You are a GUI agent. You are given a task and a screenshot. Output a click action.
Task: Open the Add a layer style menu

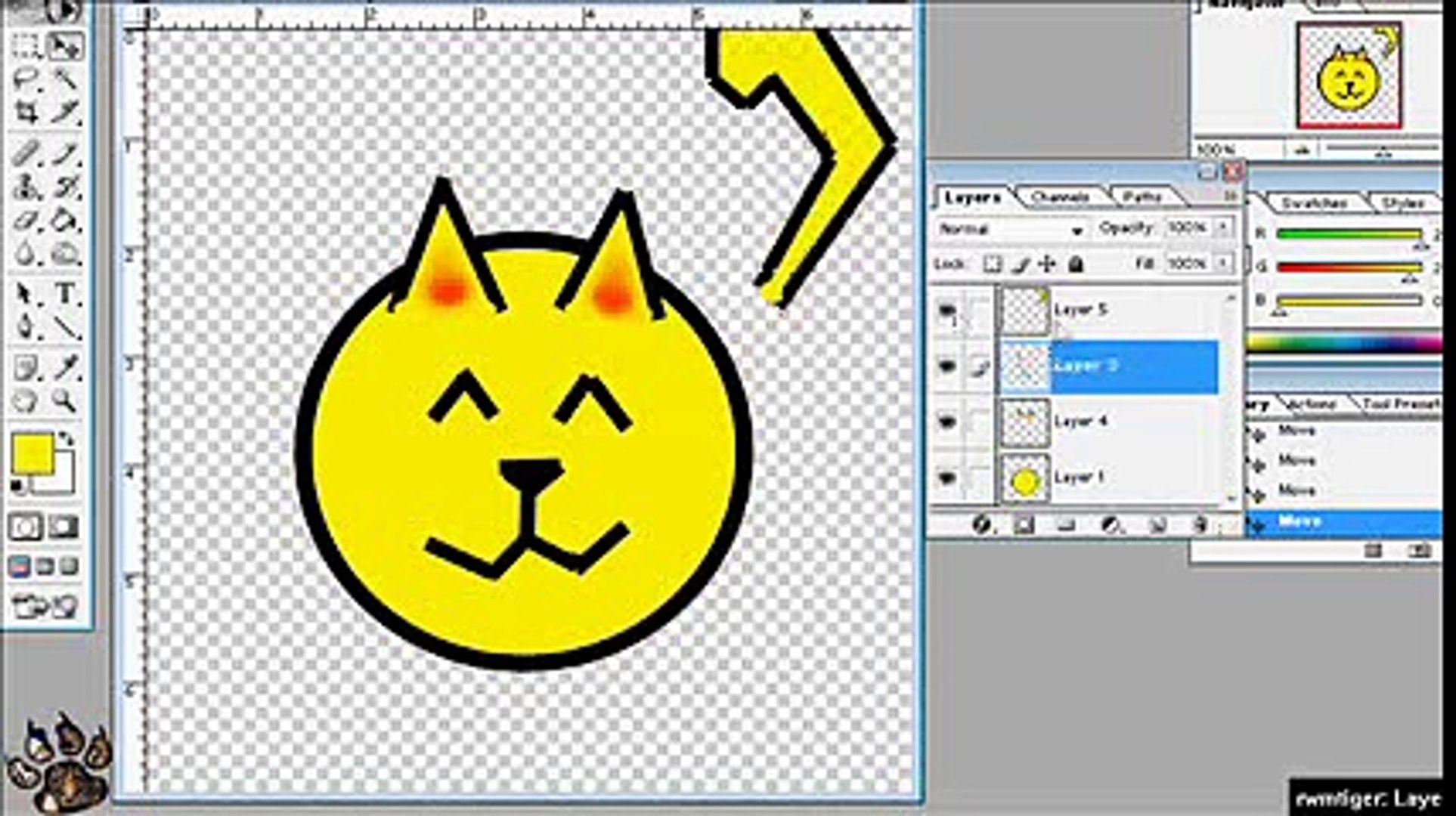[982, 525]
